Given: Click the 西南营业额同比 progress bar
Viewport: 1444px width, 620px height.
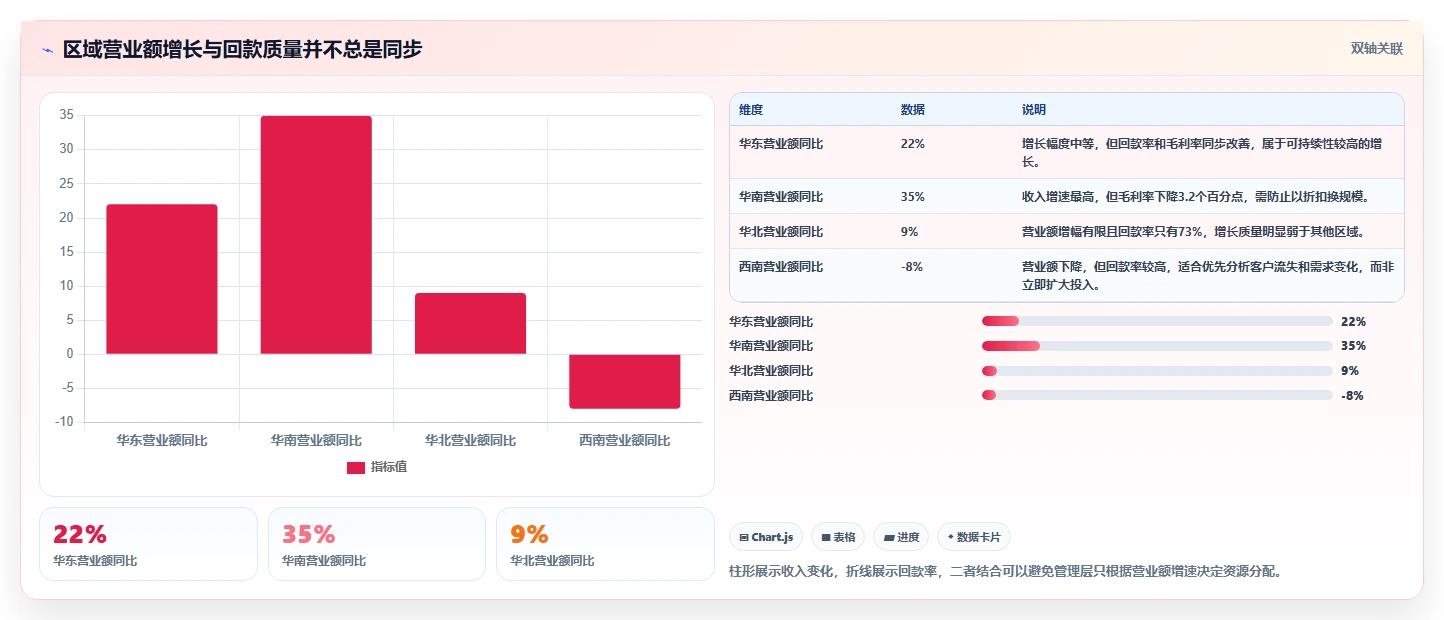Looking at the screenshot, I should click(x=1157, y=395).
